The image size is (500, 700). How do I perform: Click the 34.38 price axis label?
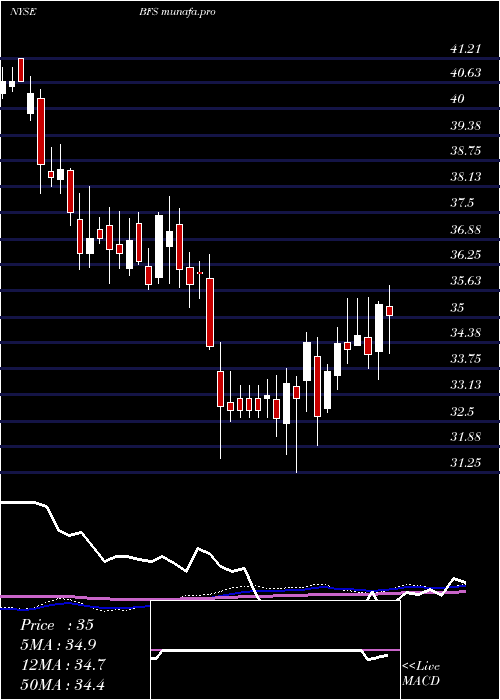(x=466, y=333)
